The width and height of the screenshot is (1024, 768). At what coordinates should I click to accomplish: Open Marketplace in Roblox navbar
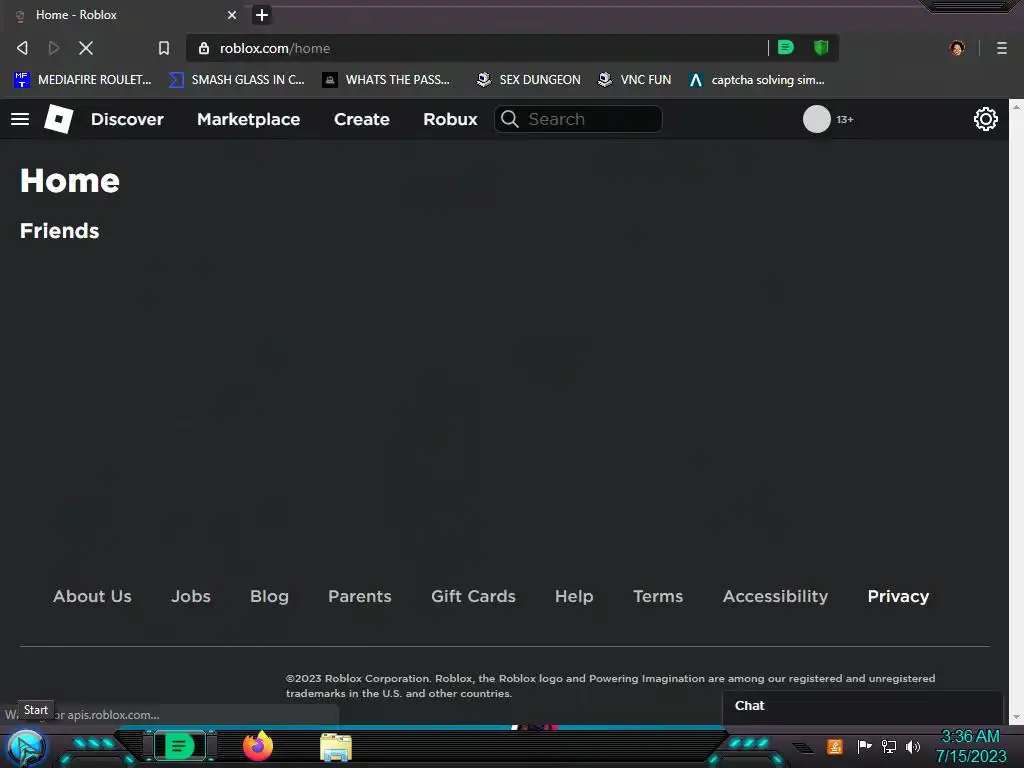[x=249, y=119]
